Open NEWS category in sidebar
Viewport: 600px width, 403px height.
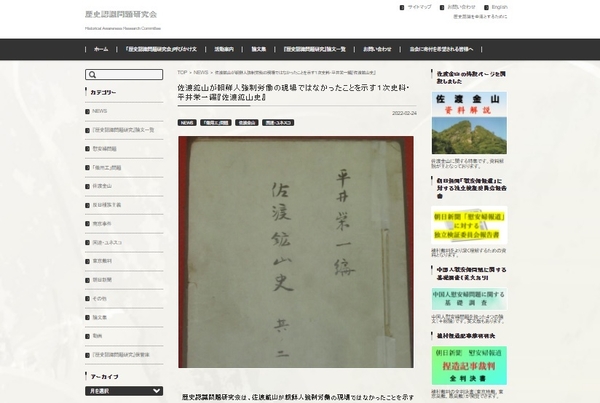coord(99,111)
